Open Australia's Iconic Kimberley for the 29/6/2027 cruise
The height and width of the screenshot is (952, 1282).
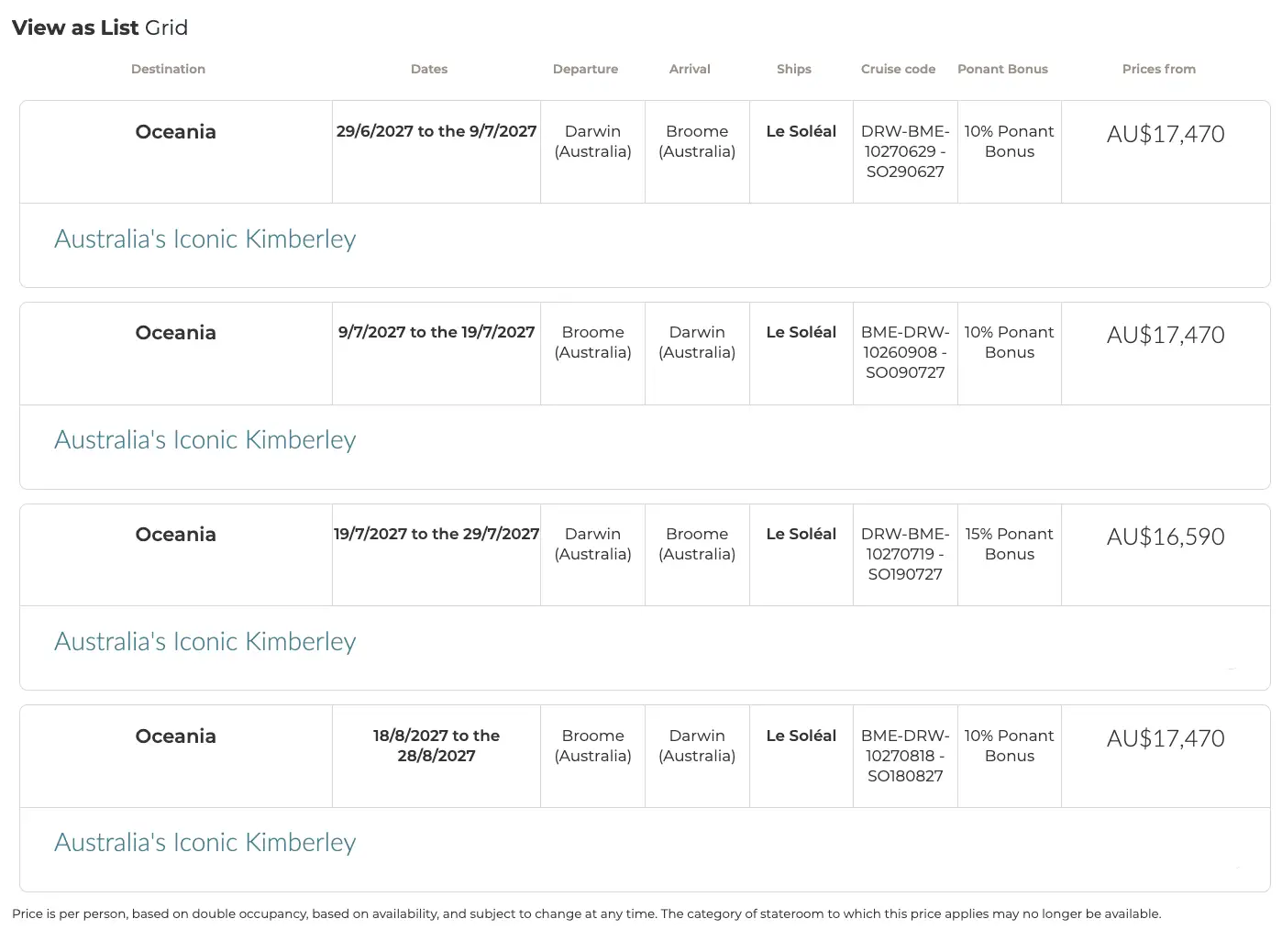(x=205, y=238)
